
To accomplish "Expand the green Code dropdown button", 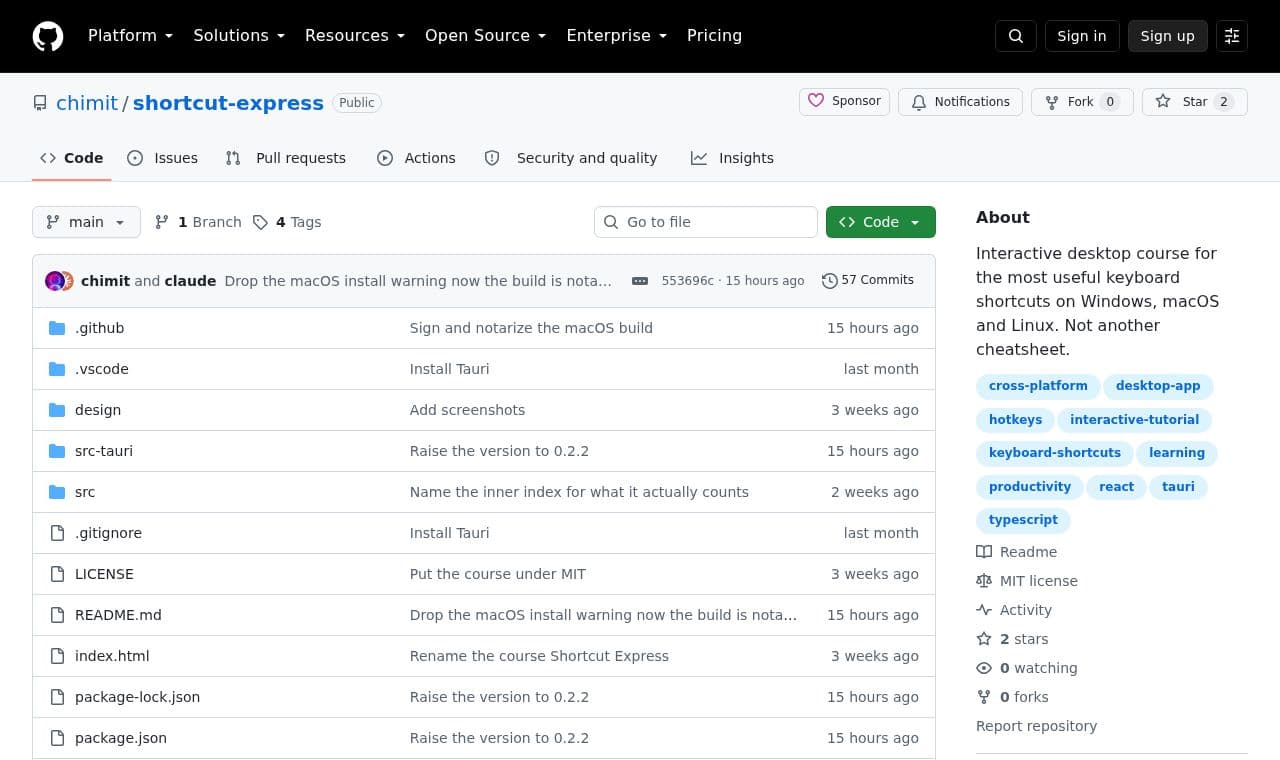I will [881, 222].
